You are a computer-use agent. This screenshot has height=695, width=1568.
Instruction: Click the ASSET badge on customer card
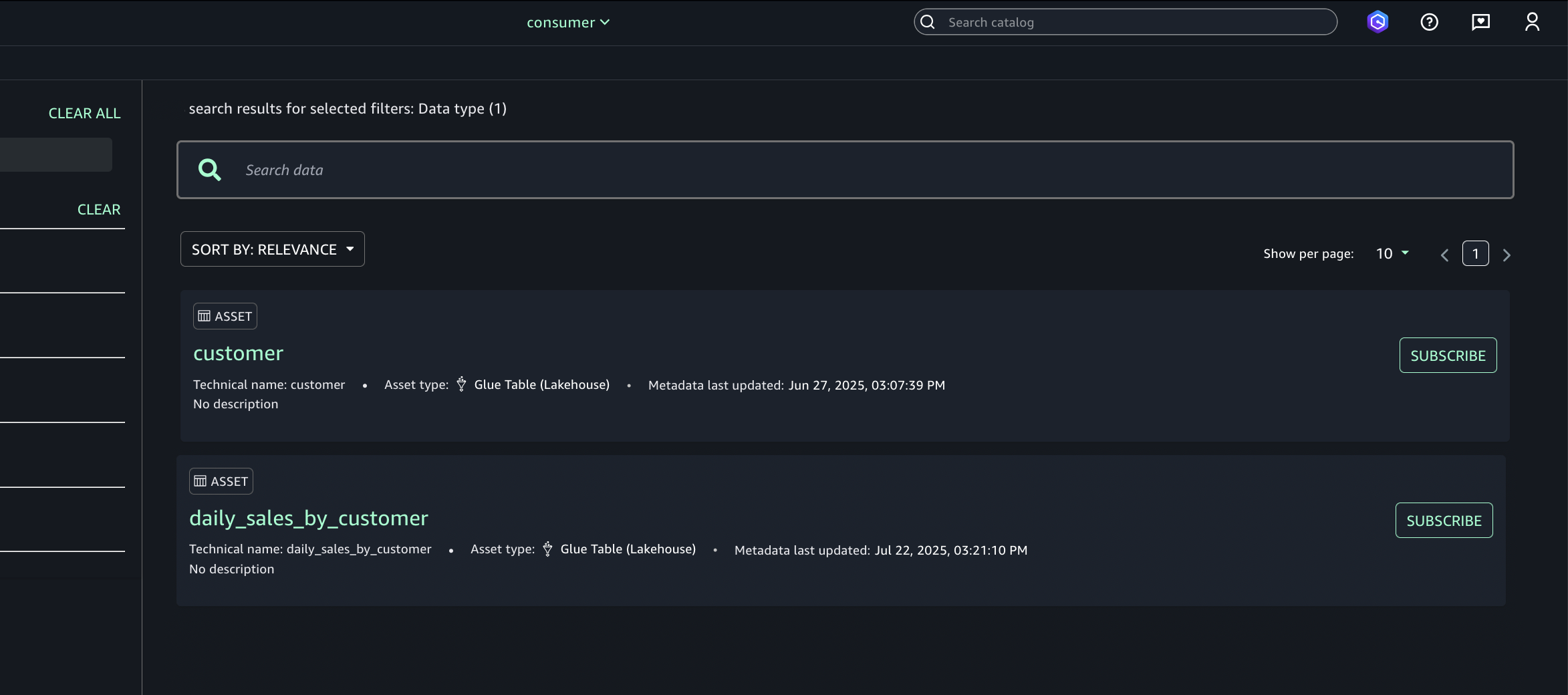point(225,316)
